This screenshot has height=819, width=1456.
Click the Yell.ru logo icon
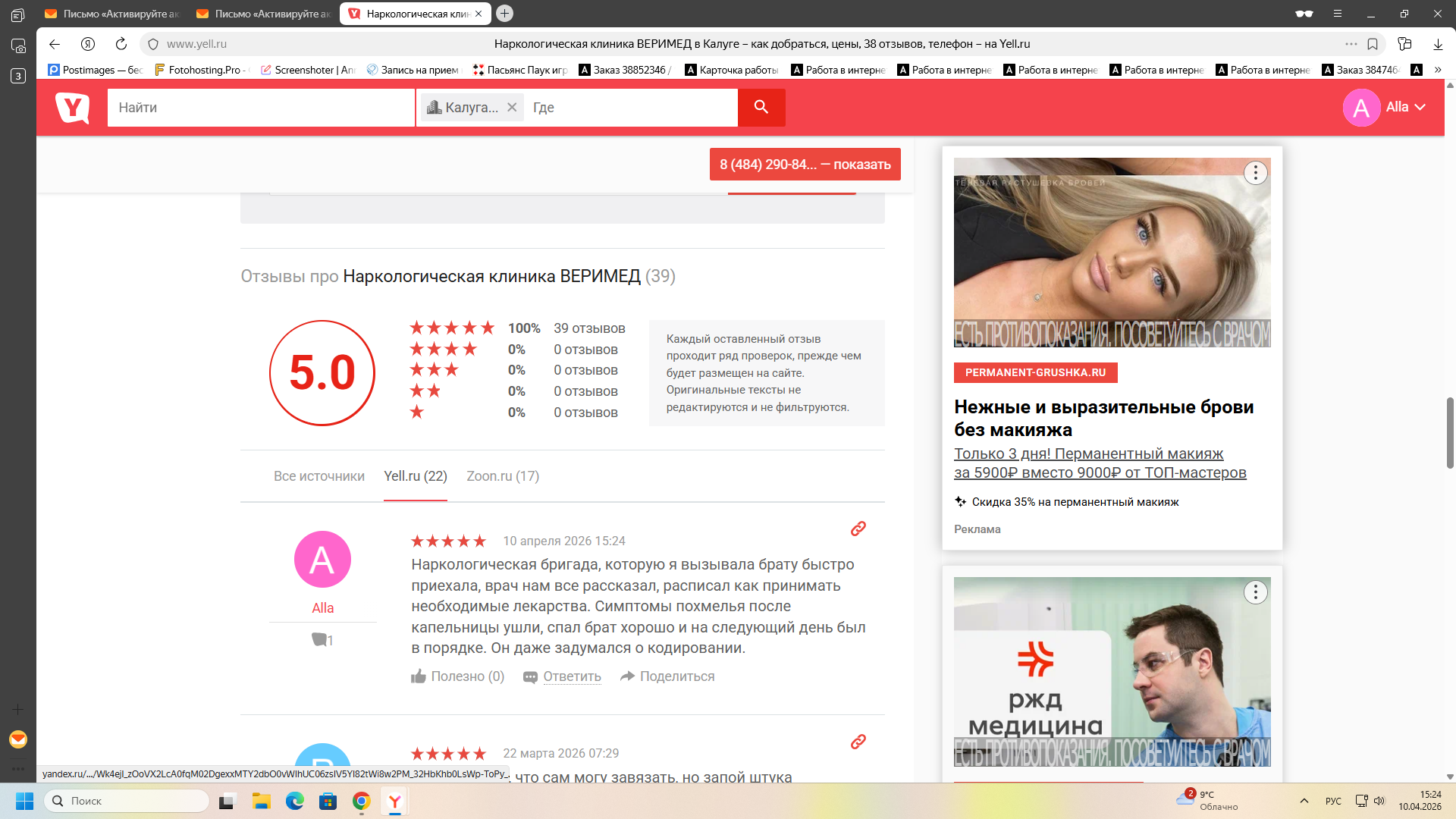click(73, 108)
